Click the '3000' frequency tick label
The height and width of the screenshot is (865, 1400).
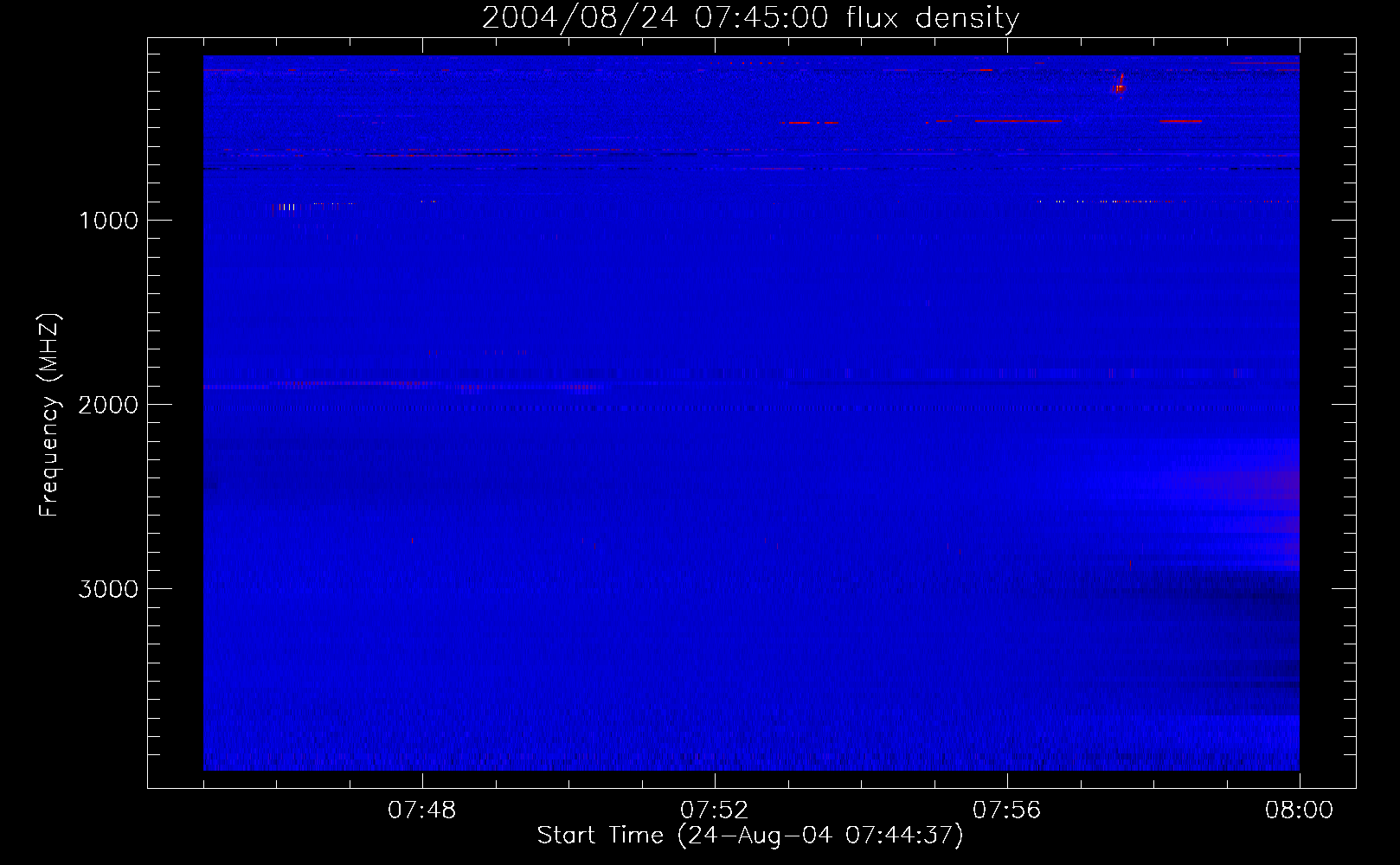click(x=108, y=589)
